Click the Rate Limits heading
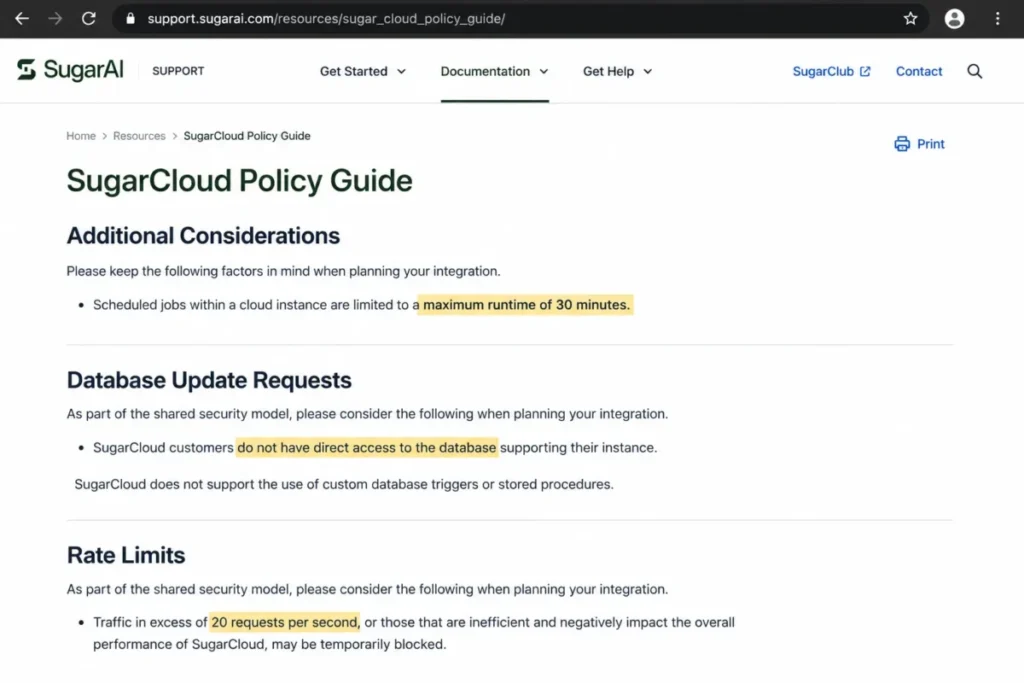 click(x=126, y=555)
